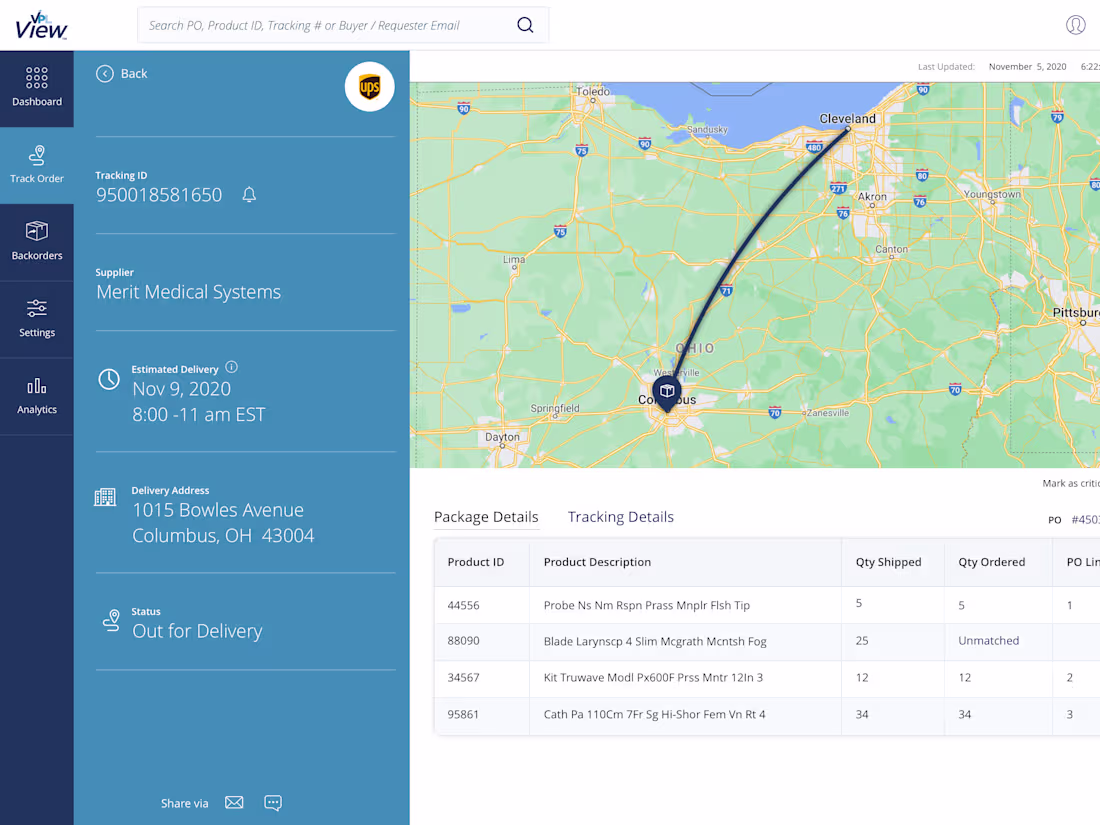This screenshot has width=1100, height=825.
Task: Select the Package Details tab
Action: (486, 517)
